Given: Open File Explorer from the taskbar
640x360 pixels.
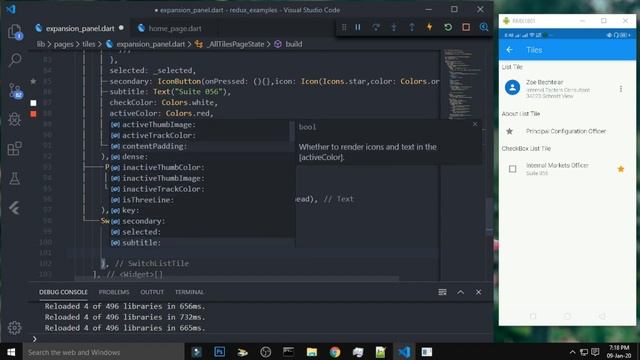Looking at the screenshot, I should tap(312, 352).
